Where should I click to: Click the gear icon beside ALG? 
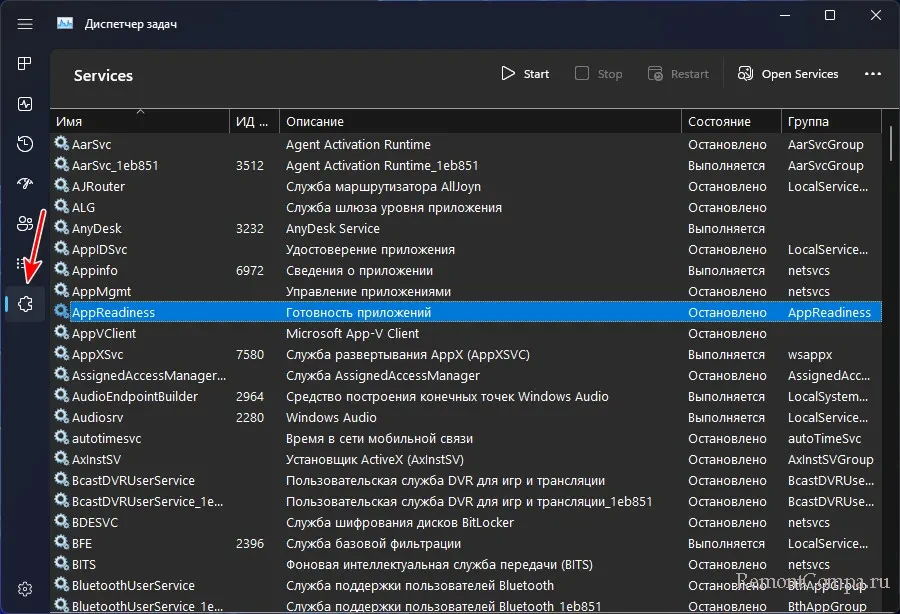tap(61, 206)
